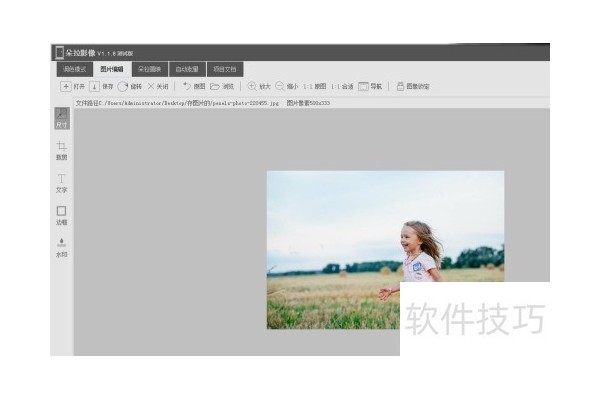Browse folders with 浏览 icon

pos(222,87)
